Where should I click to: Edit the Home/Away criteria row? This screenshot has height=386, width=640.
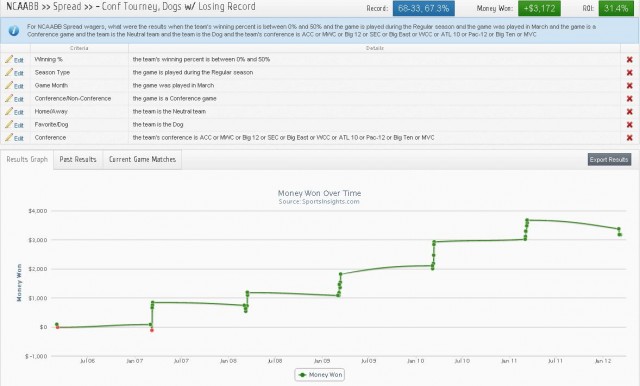[14, 112]
